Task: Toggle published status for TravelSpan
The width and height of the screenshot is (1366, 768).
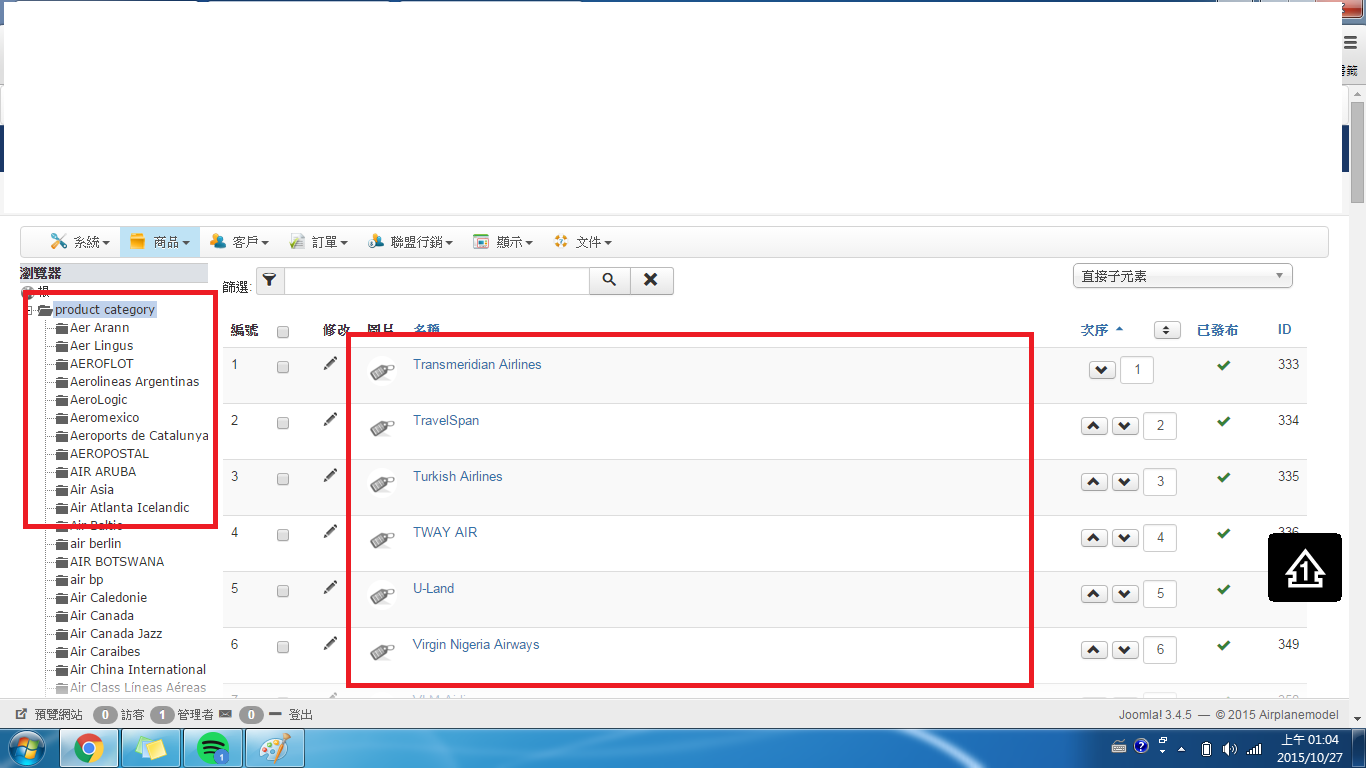Action: pyautogui.click(x=1223, y=422)
